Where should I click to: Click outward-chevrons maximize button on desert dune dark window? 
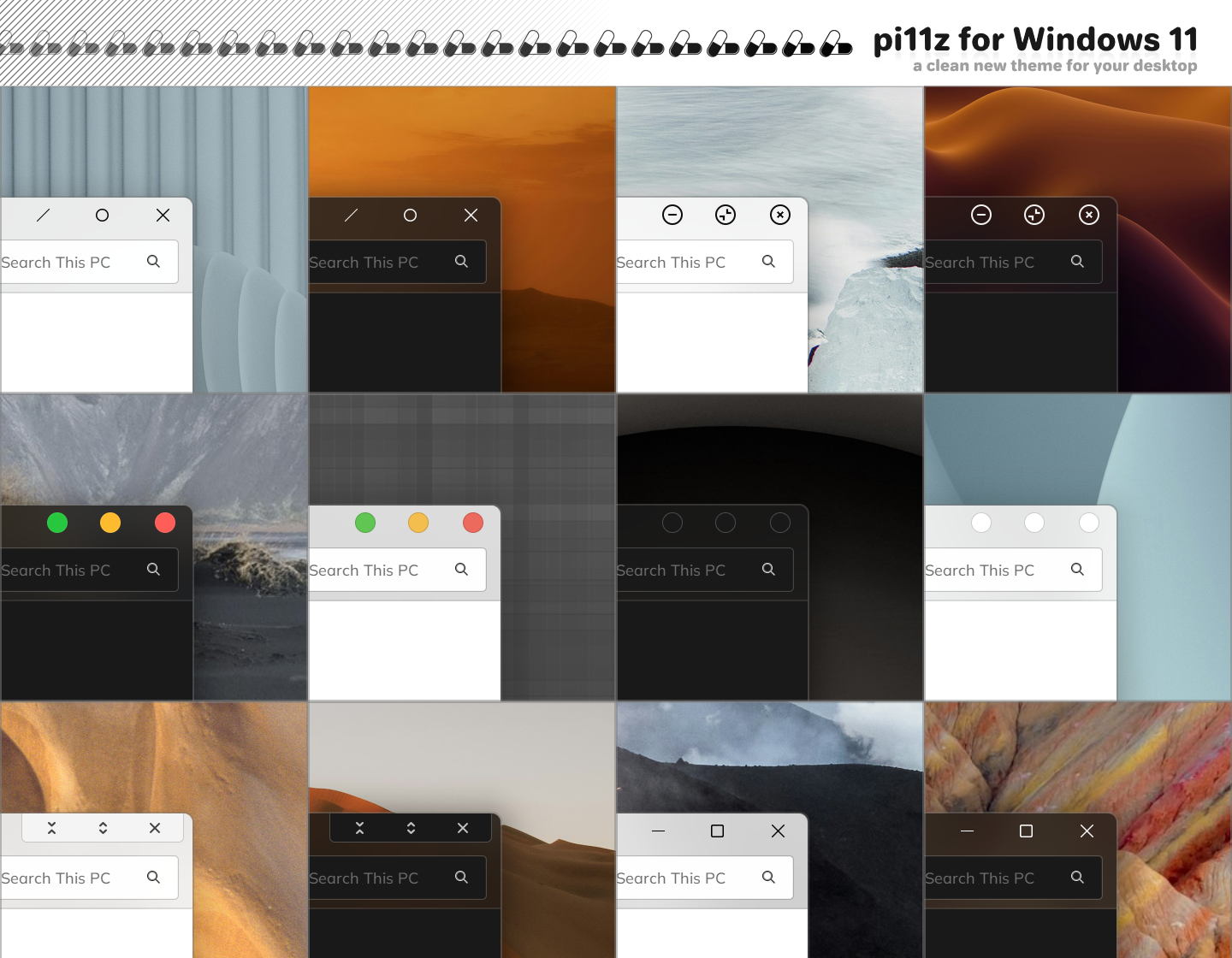(x=411, y=828)
